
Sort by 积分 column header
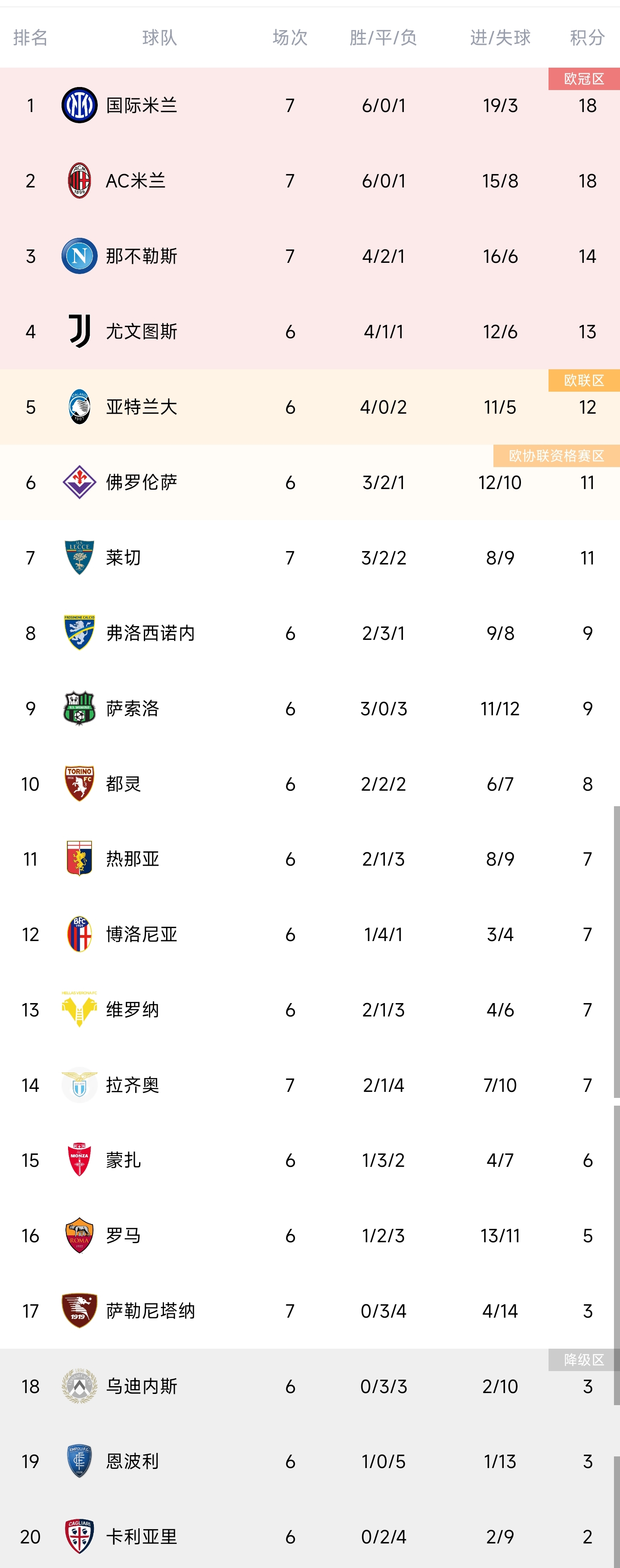[586, 38]
